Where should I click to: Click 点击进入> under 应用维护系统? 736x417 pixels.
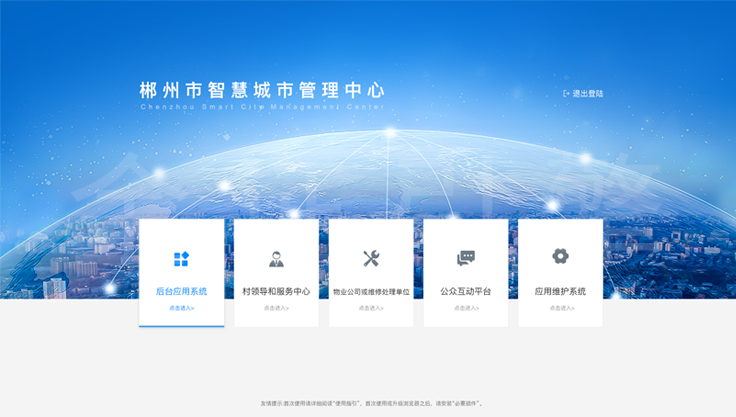click(560, 308)
